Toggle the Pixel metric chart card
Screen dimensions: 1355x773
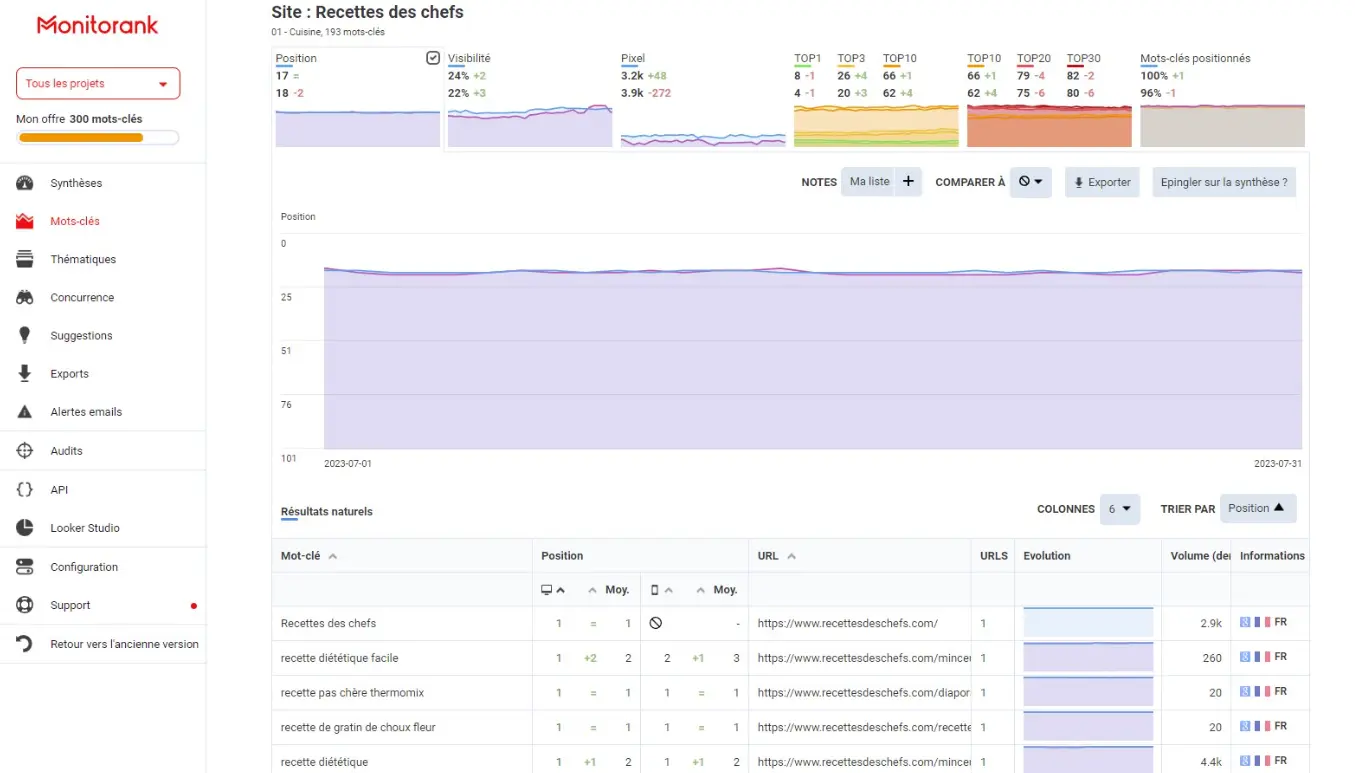(703, 100)
